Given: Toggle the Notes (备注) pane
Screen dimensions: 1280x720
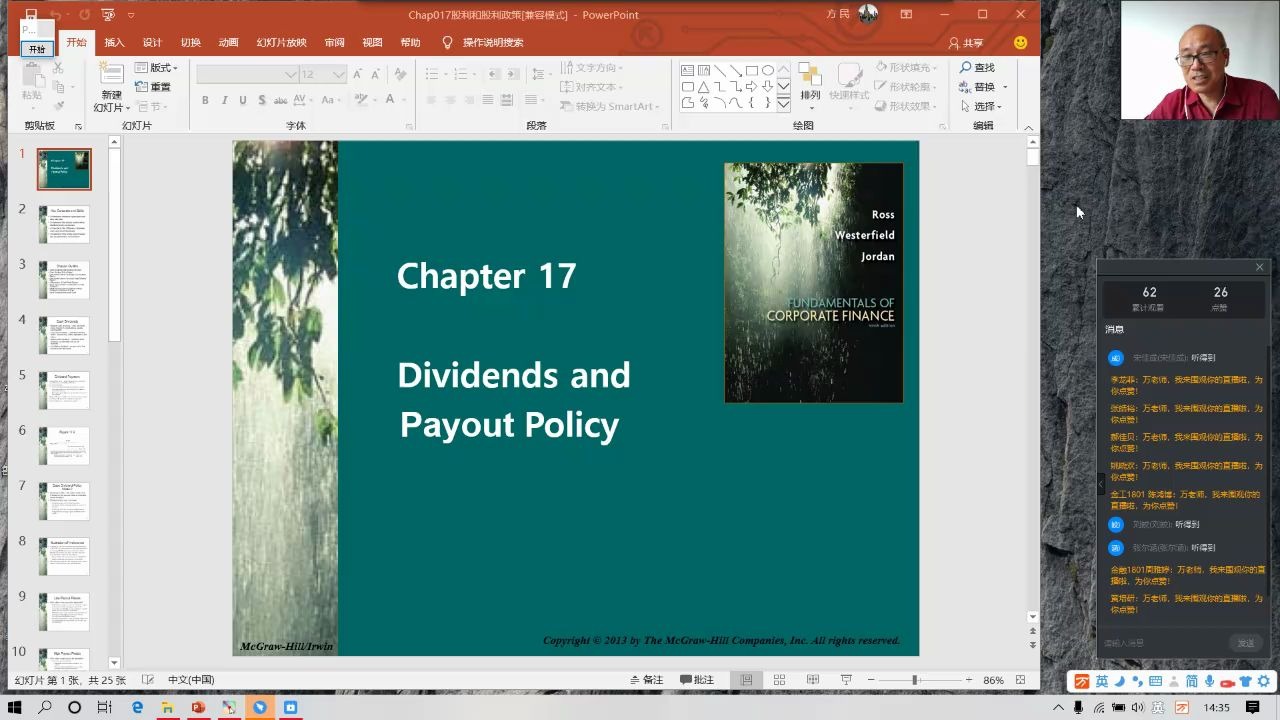Looking at the screenshot, I should (646, 680).
